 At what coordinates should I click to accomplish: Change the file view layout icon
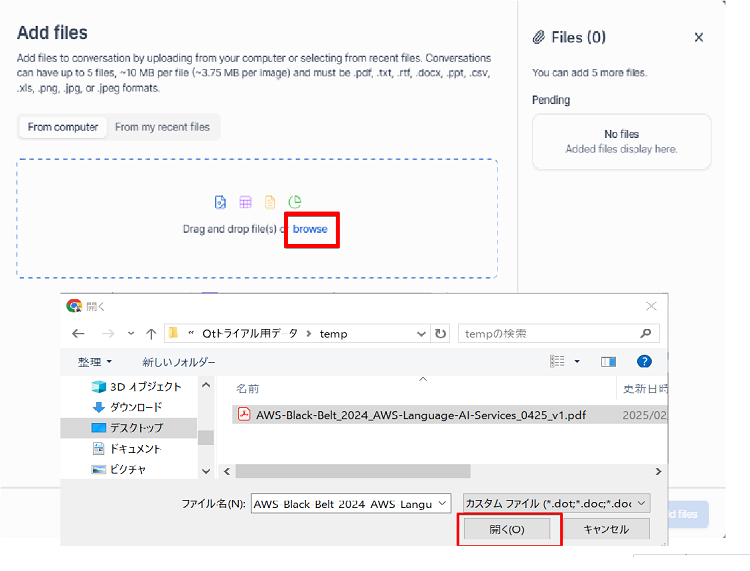coord(557,362)
